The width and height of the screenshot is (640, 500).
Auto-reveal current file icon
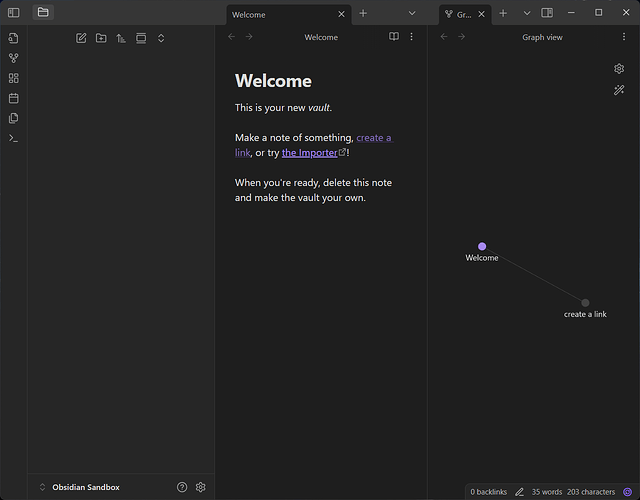click(141, 38)
